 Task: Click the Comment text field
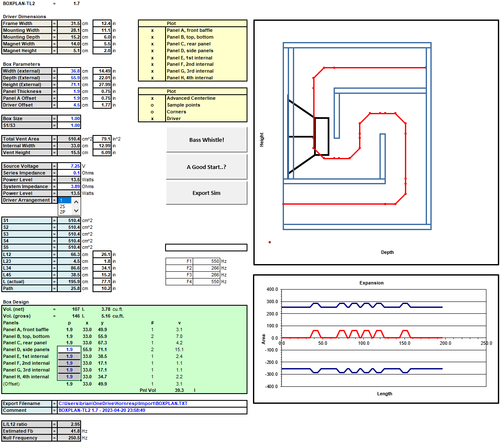click(152, 410)
